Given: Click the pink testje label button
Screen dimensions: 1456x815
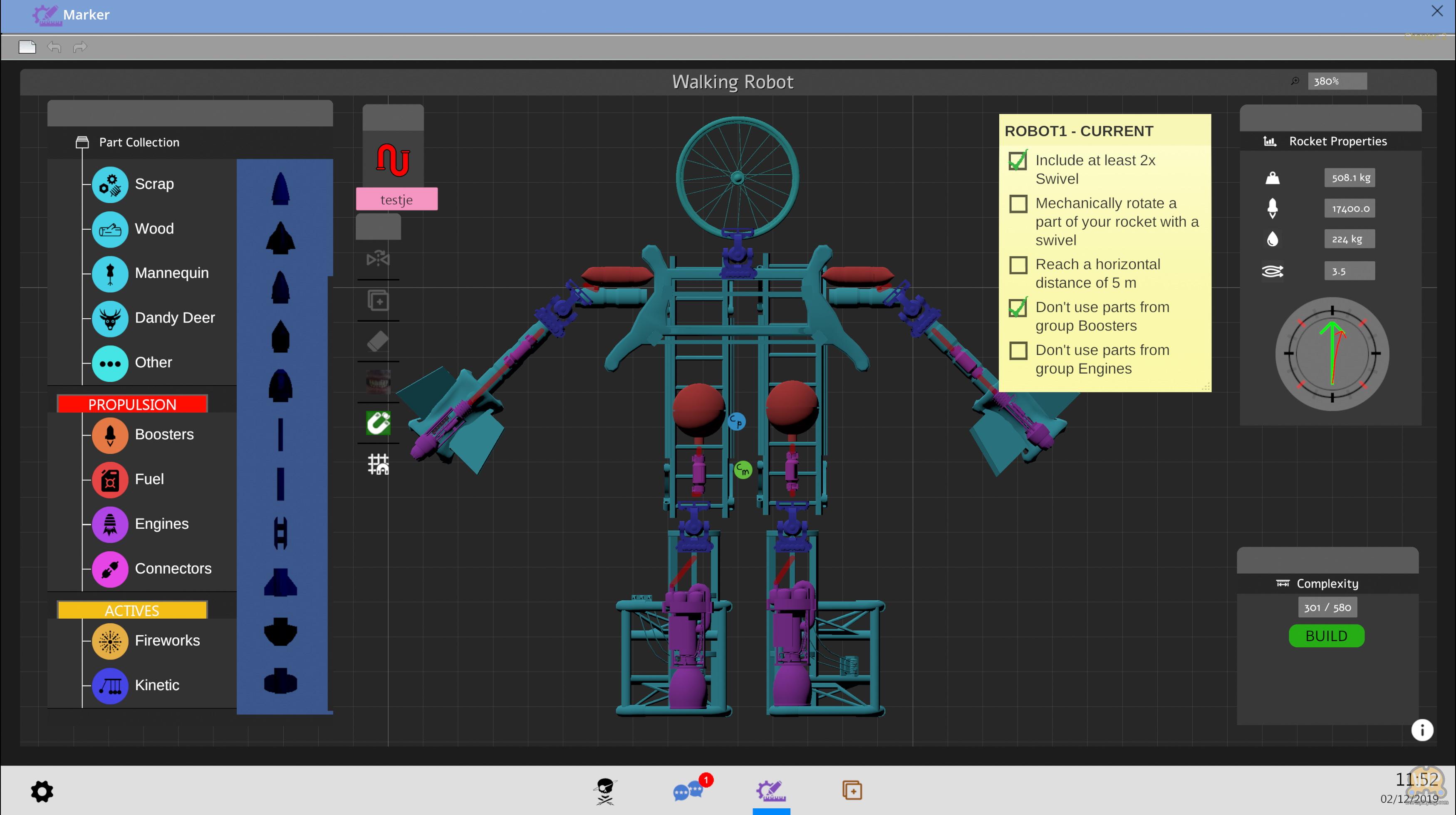Looking at the screenshot, I should click(x=397, y=200).
